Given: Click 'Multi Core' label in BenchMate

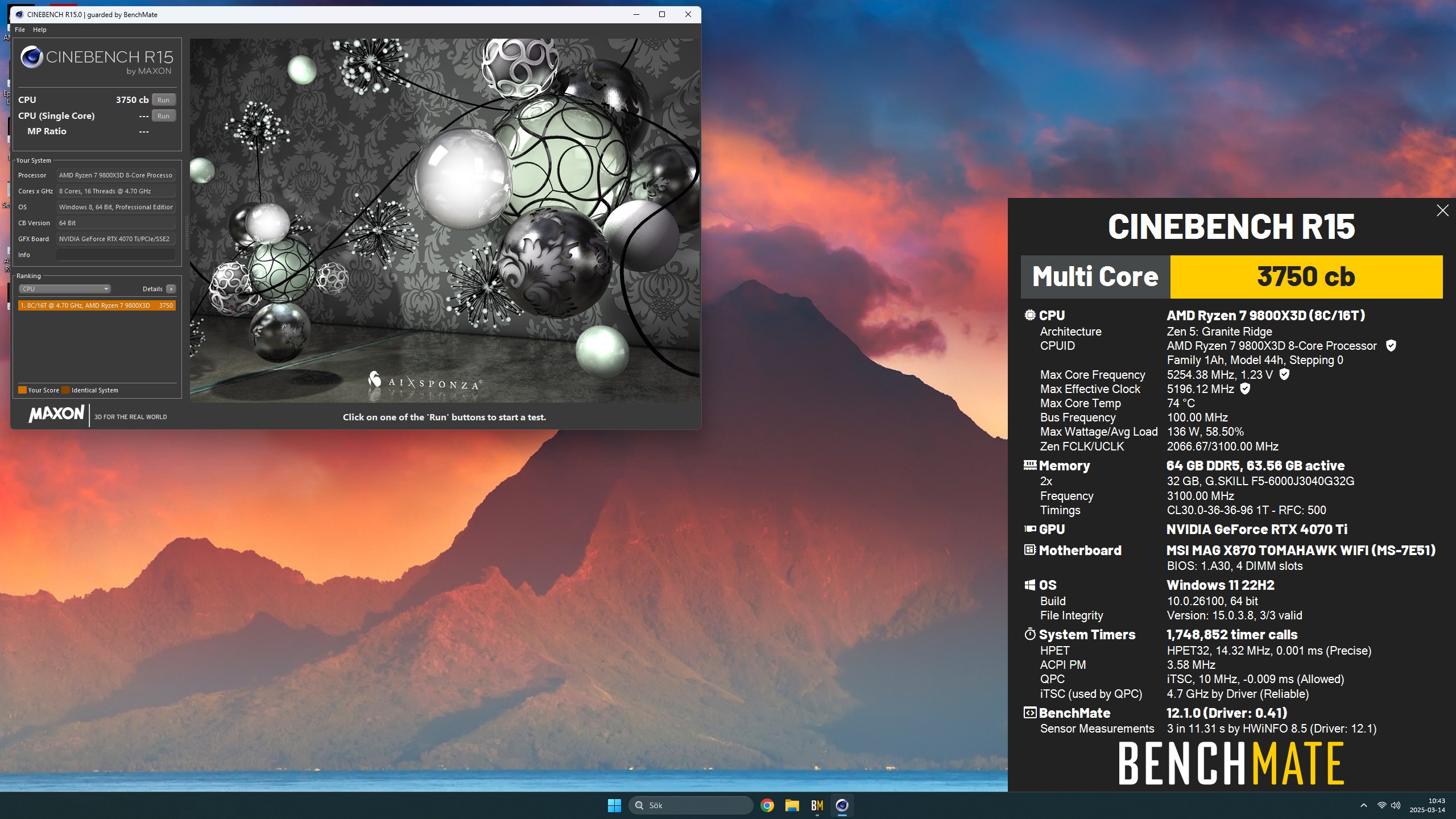Looking at the screenshot, I should pos(1095,277).
